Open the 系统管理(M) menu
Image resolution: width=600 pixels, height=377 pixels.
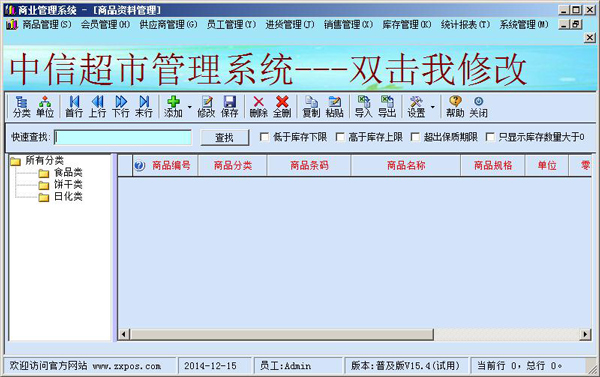coord(524,24)
